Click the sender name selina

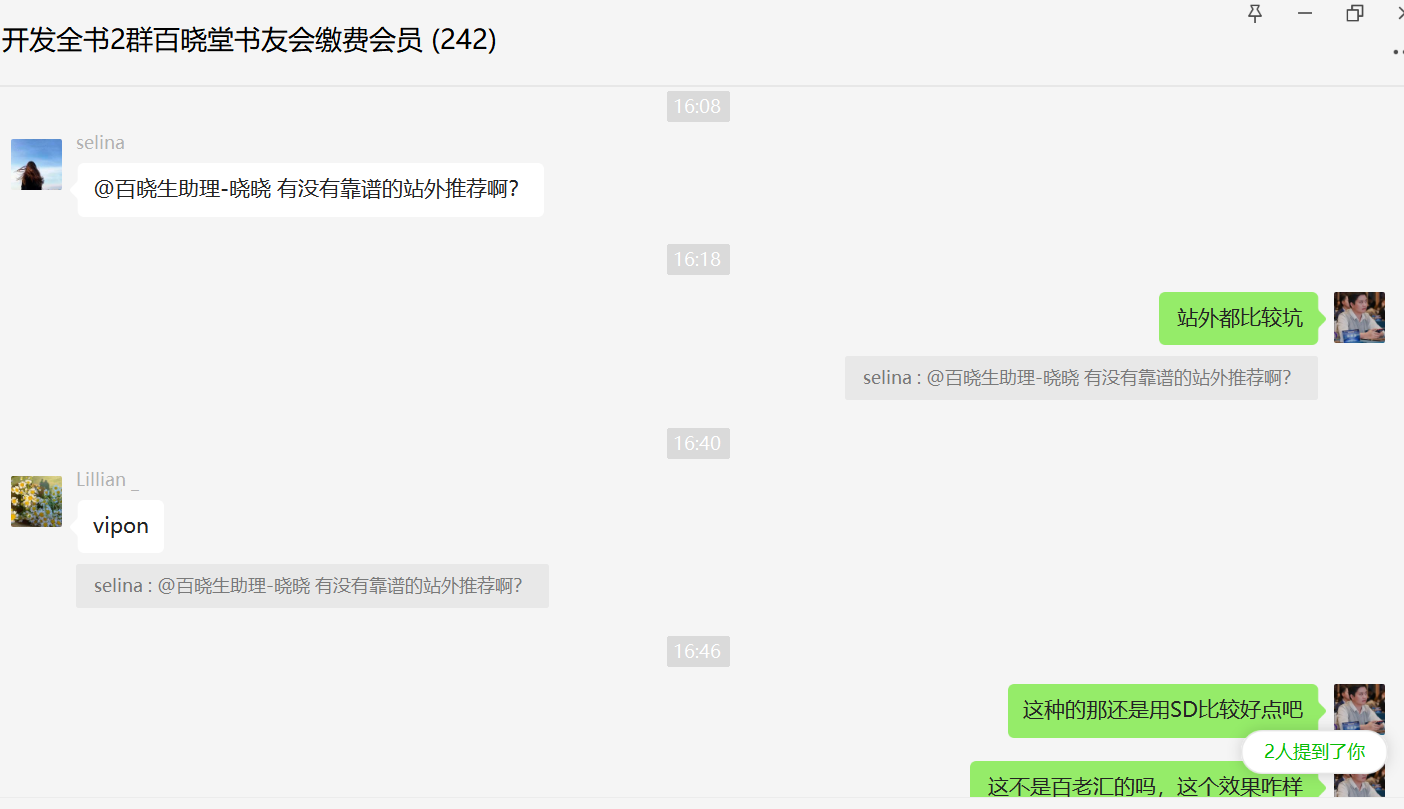100,143
